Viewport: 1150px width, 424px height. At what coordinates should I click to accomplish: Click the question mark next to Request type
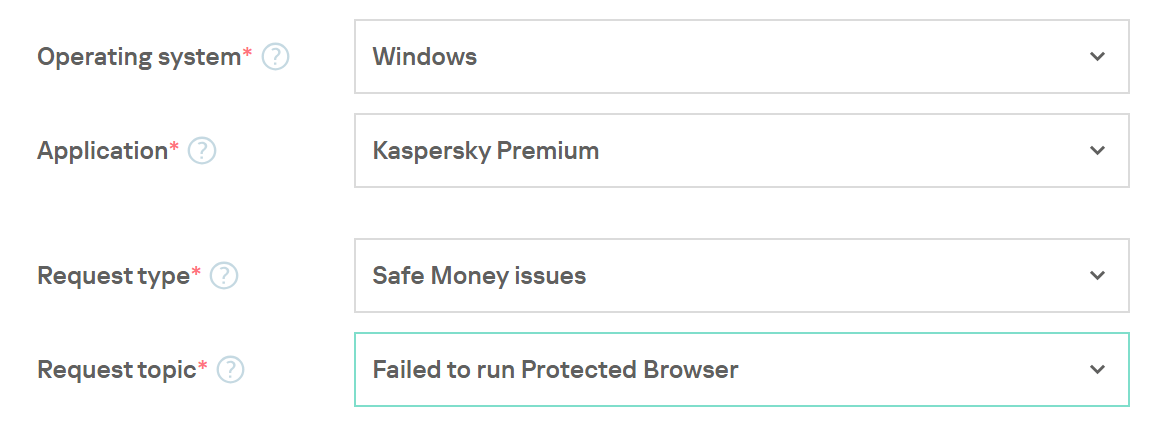[224, 276]
